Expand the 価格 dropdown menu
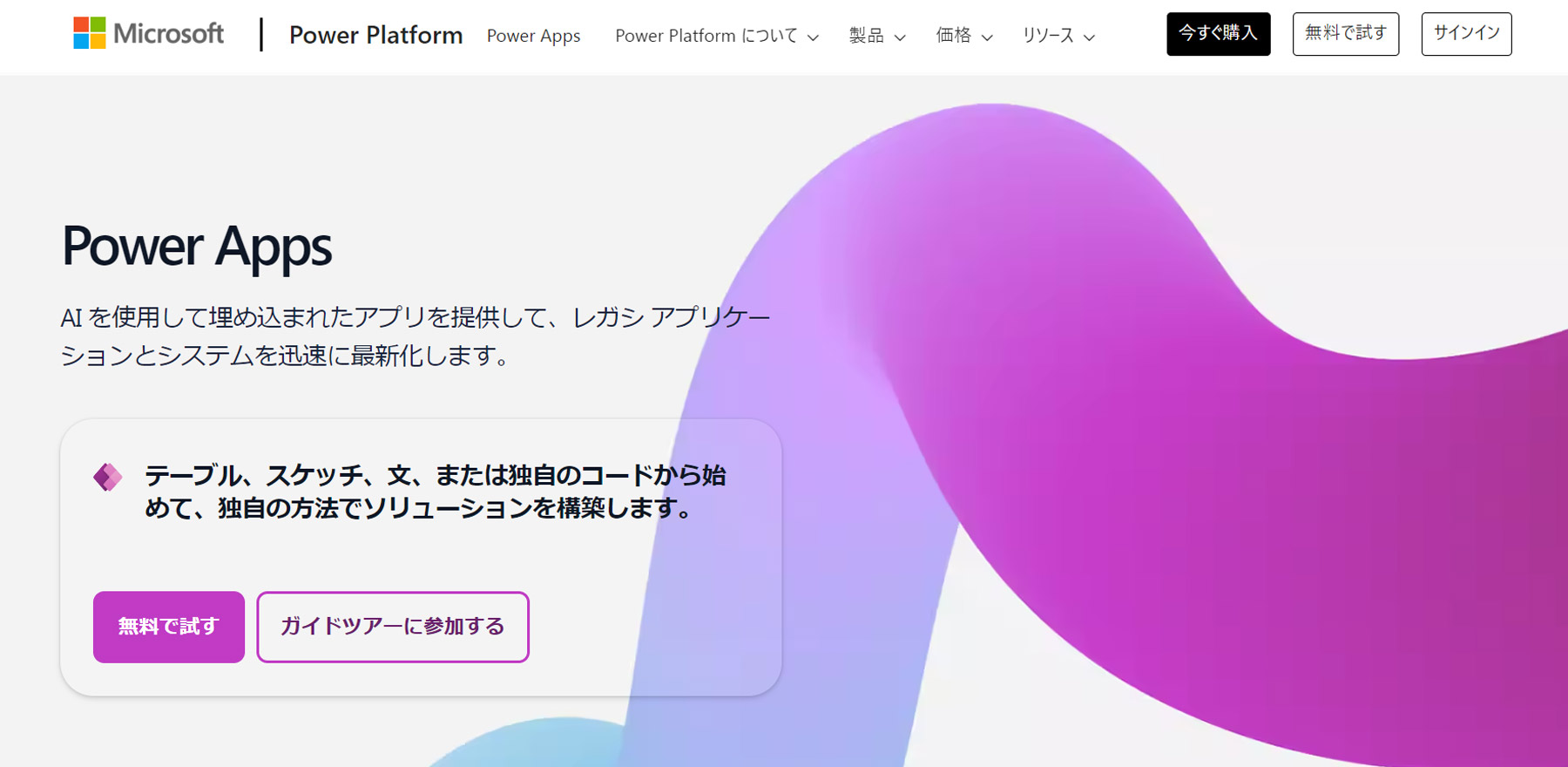This screenshot has height=767, width=1568. [964, 36]
